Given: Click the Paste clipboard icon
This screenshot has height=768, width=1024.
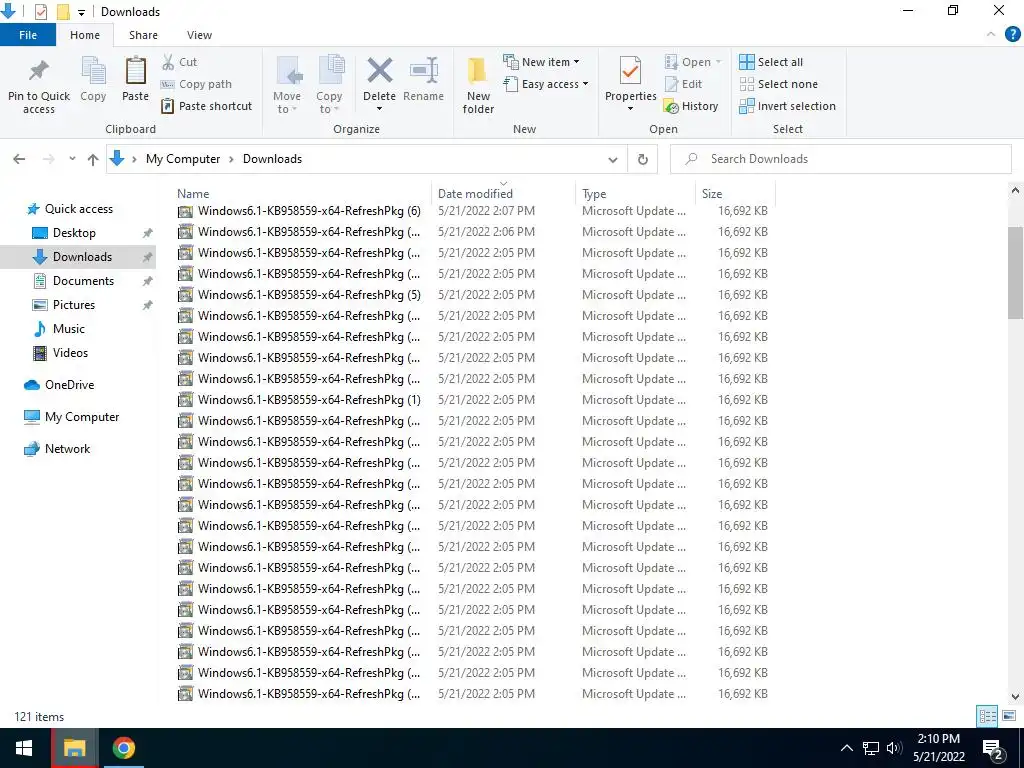Looking at the screenshot, I should (135, 71).
